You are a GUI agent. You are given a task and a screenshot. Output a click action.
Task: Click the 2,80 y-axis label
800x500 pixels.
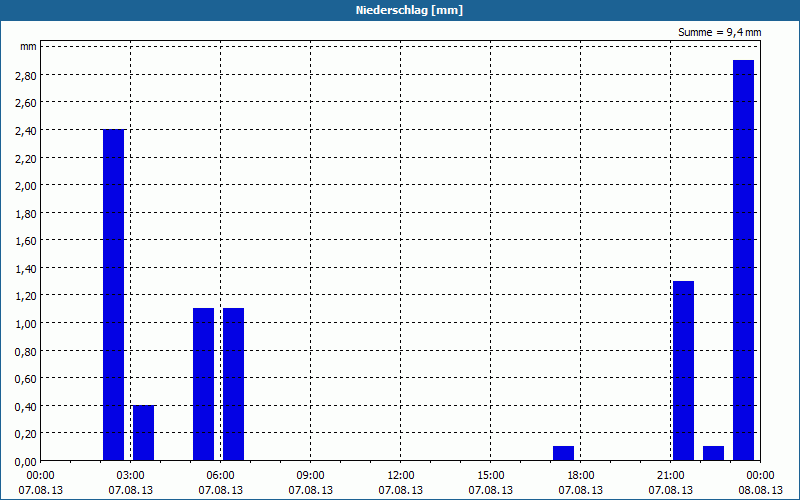[27, 76]
